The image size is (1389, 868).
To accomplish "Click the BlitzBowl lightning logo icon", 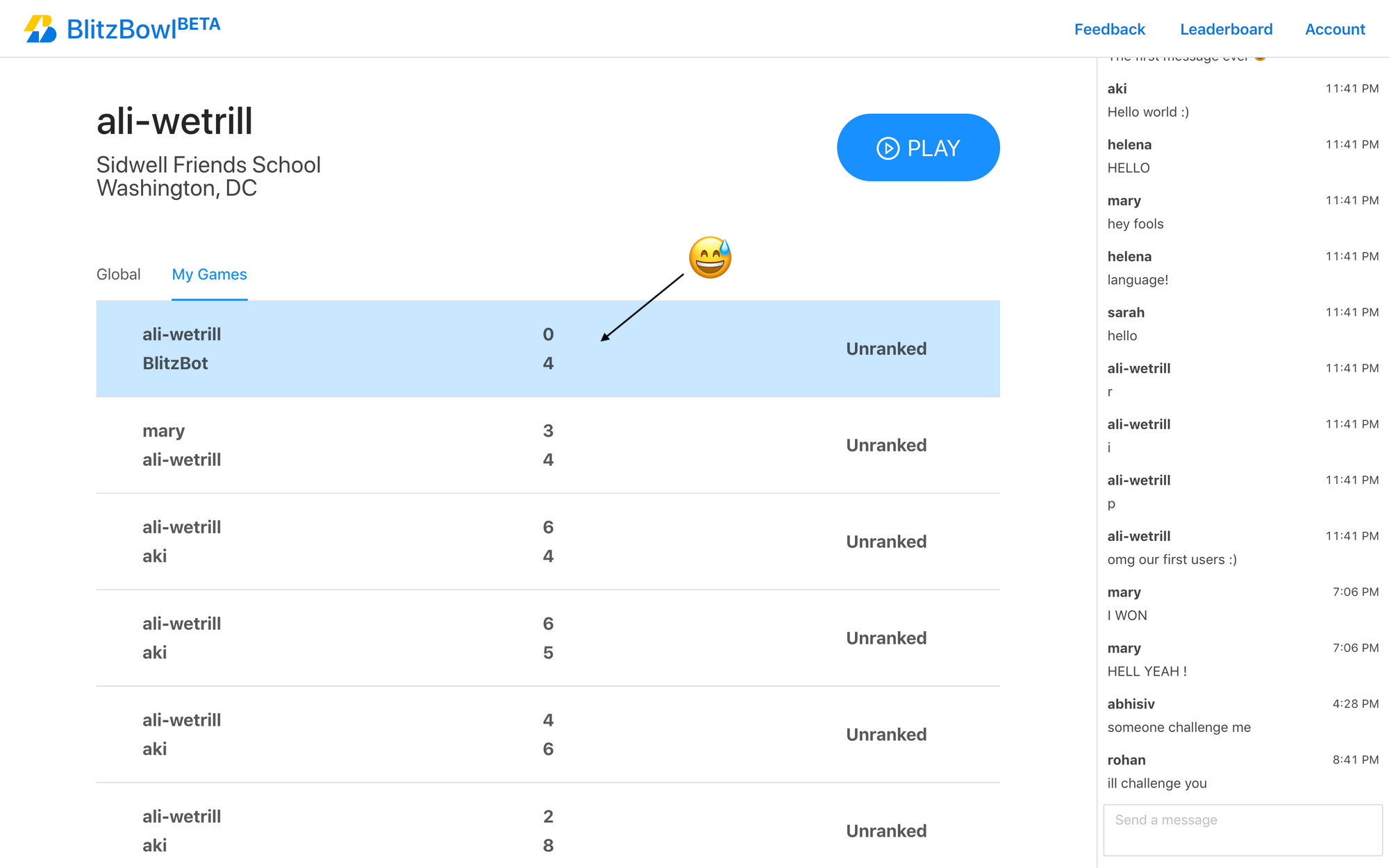I will pos(40,29).
